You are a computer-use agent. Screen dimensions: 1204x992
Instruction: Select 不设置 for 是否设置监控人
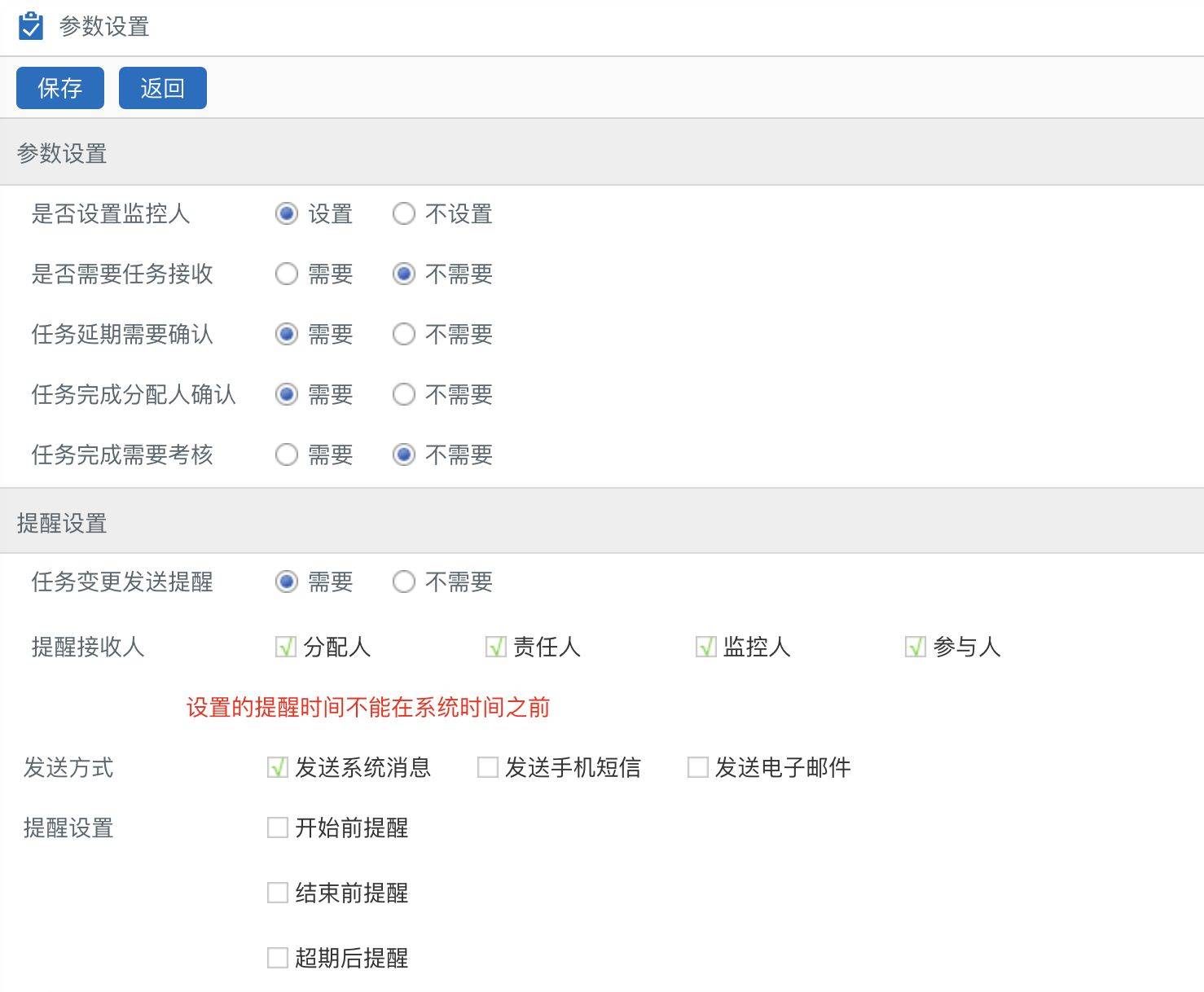[x=404, y=214]
